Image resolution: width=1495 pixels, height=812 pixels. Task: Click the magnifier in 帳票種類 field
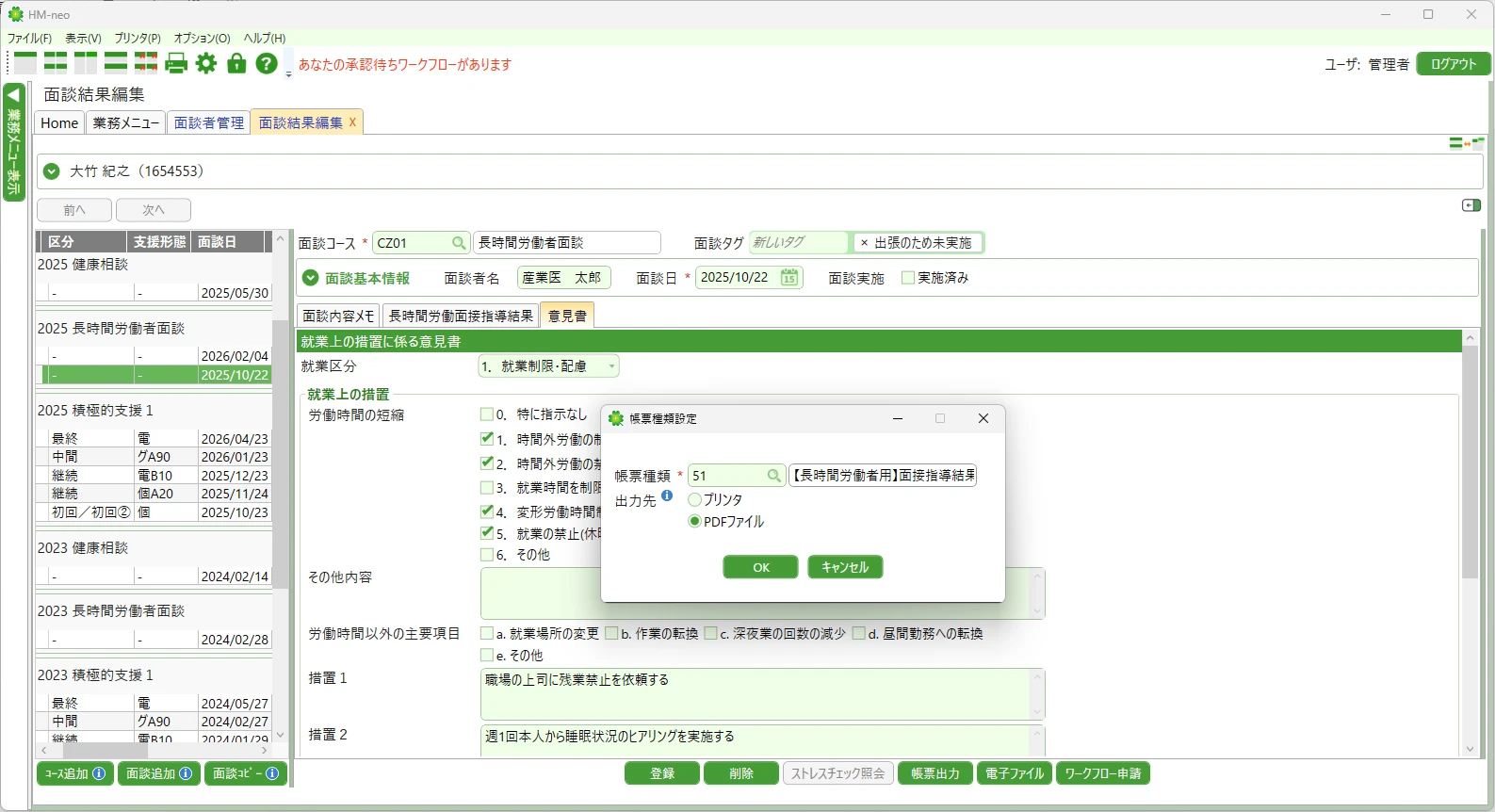[773, 476]
